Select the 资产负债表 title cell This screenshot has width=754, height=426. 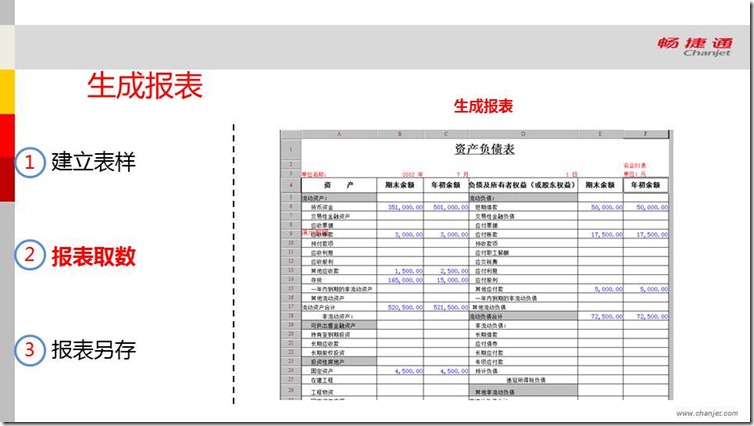pos(484,149)
